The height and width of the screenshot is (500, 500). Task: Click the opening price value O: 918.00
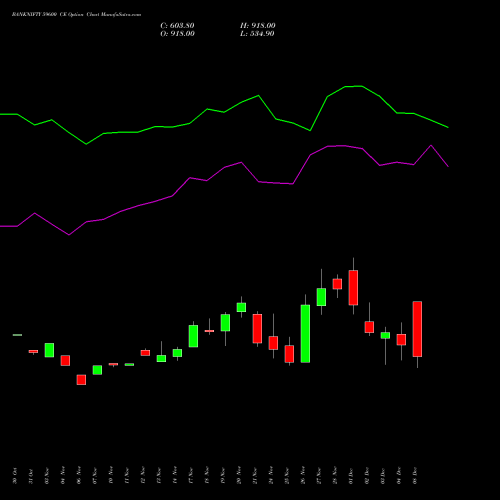[177, 34]
